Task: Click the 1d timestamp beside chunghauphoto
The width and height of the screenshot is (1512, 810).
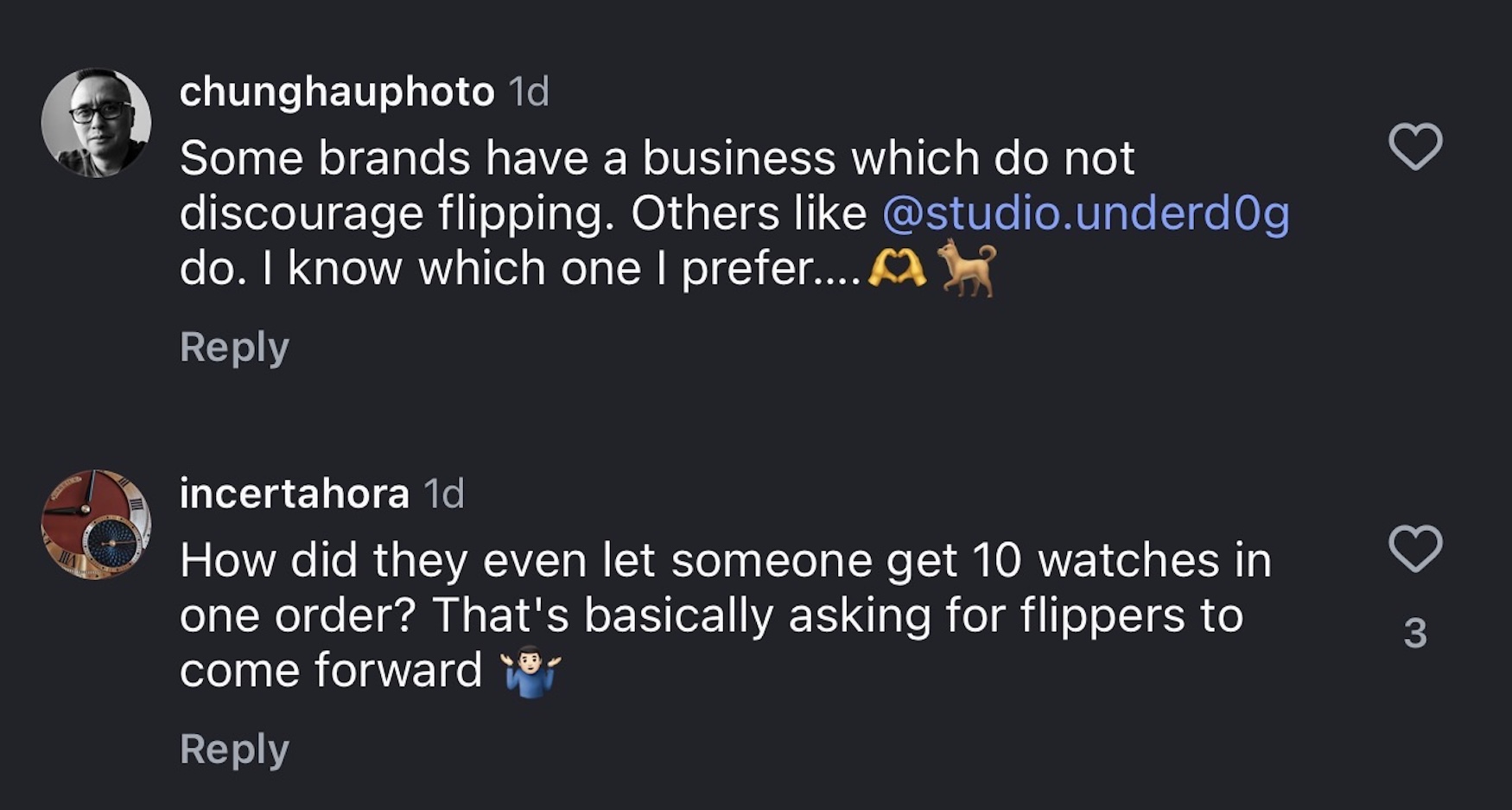Action: [x=528, y=92]
